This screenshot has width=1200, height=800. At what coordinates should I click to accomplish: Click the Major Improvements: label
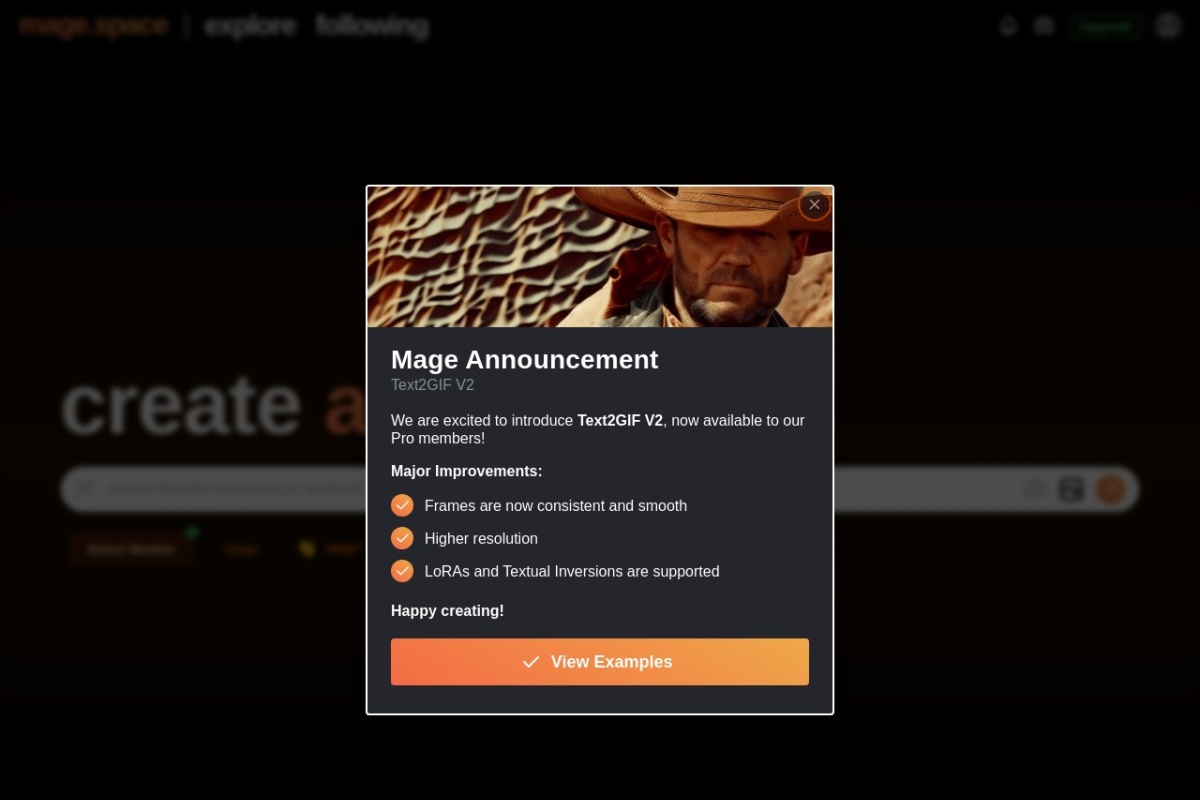point(466,471)
